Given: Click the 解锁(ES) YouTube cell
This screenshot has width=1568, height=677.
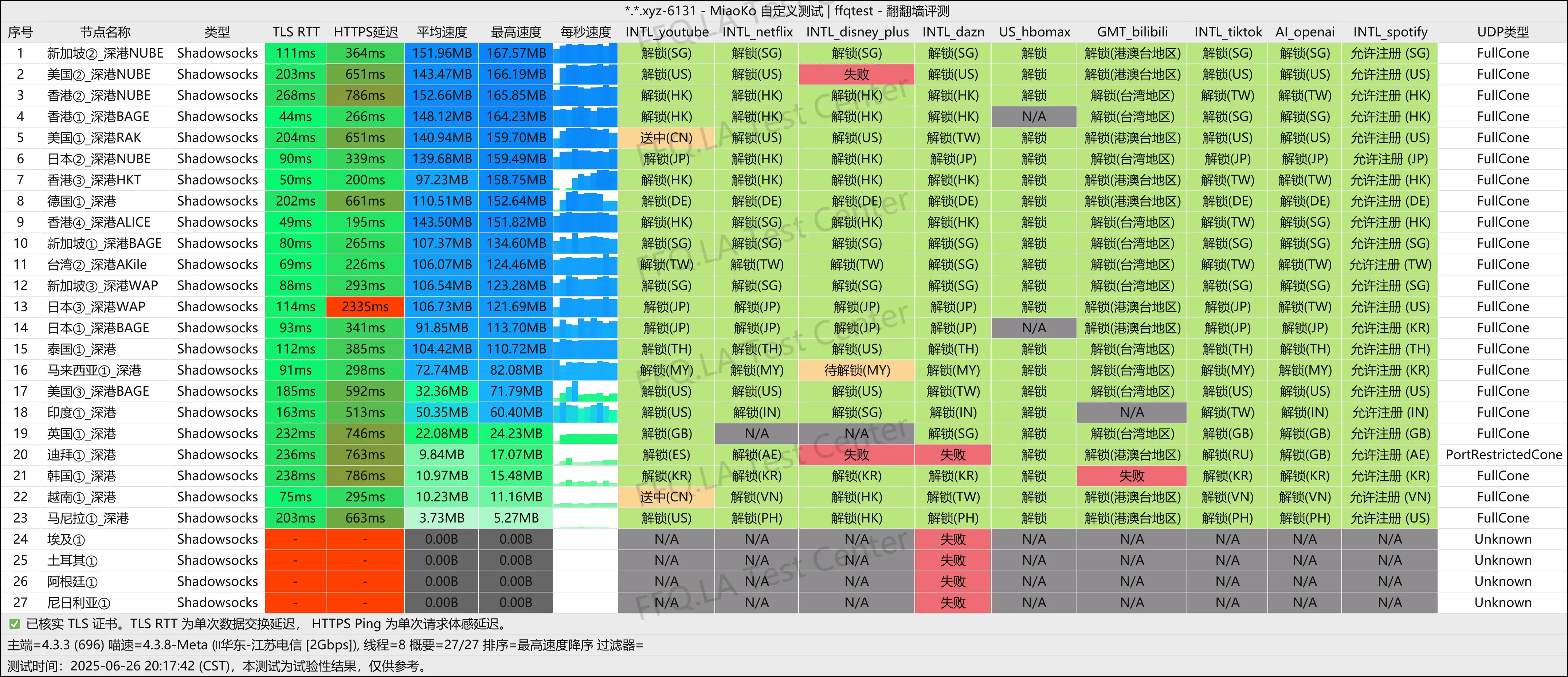Looking at the screenshot, I should pyautogui.click(x=667, y=455).
